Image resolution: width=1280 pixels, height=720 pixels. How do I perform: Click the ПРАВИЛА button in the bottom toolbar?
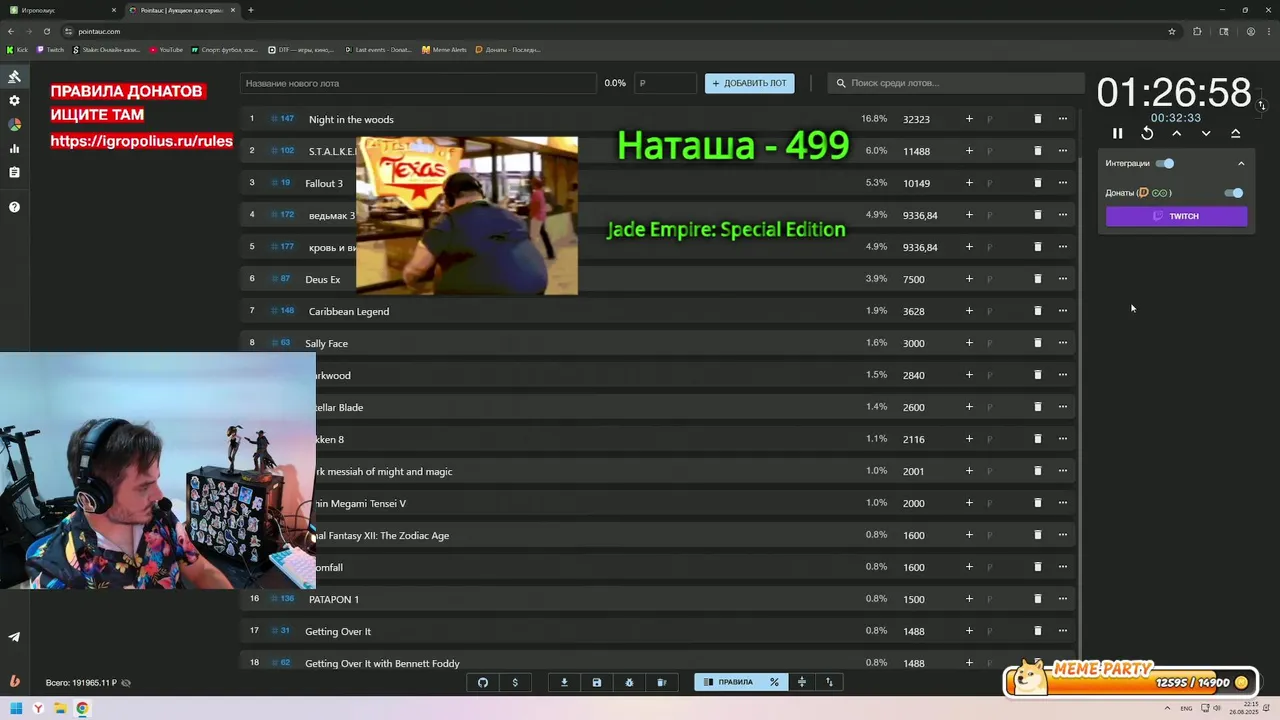tap(728, 682)
